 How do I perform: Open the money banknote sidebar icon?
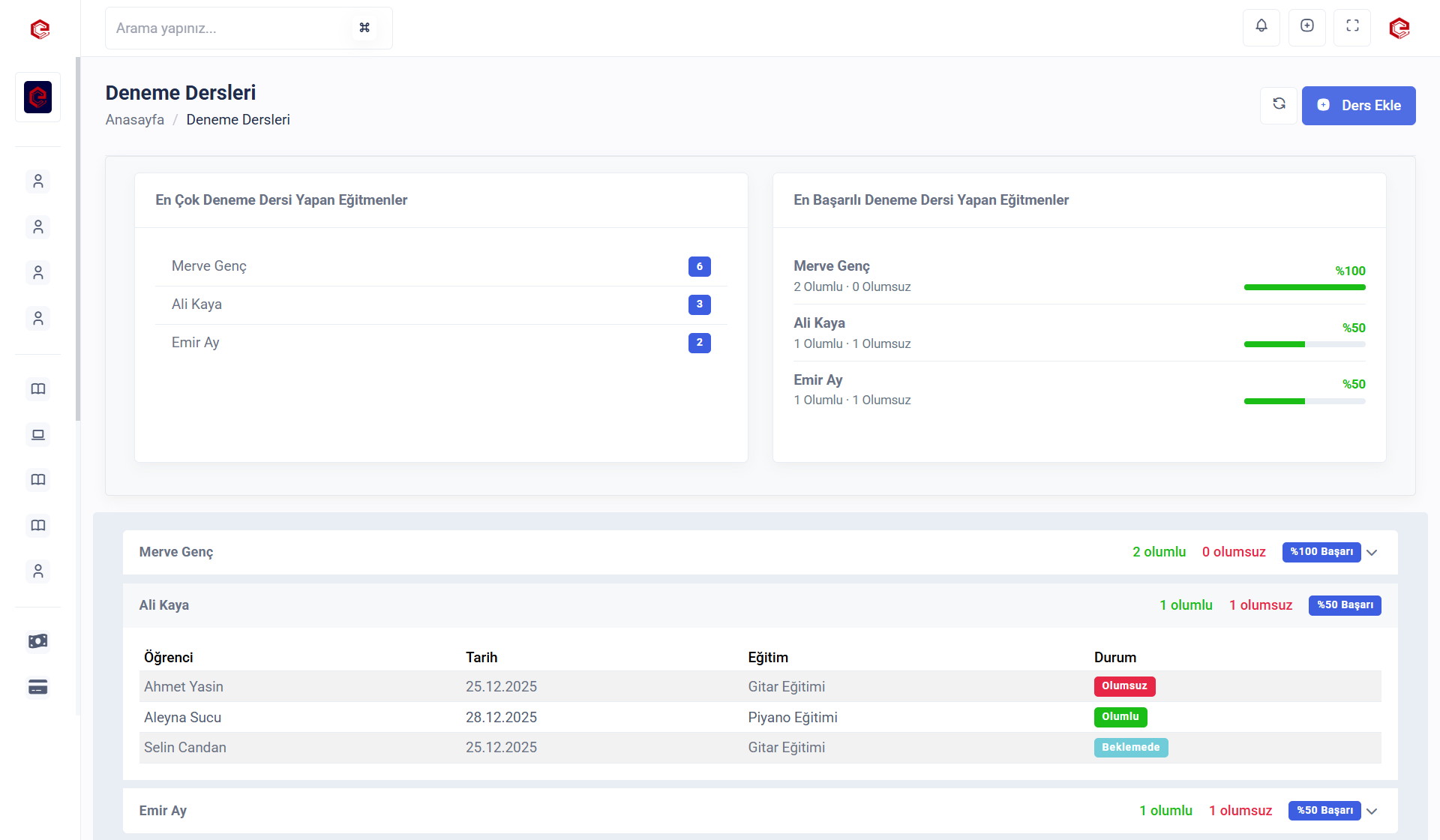(37, 641)
